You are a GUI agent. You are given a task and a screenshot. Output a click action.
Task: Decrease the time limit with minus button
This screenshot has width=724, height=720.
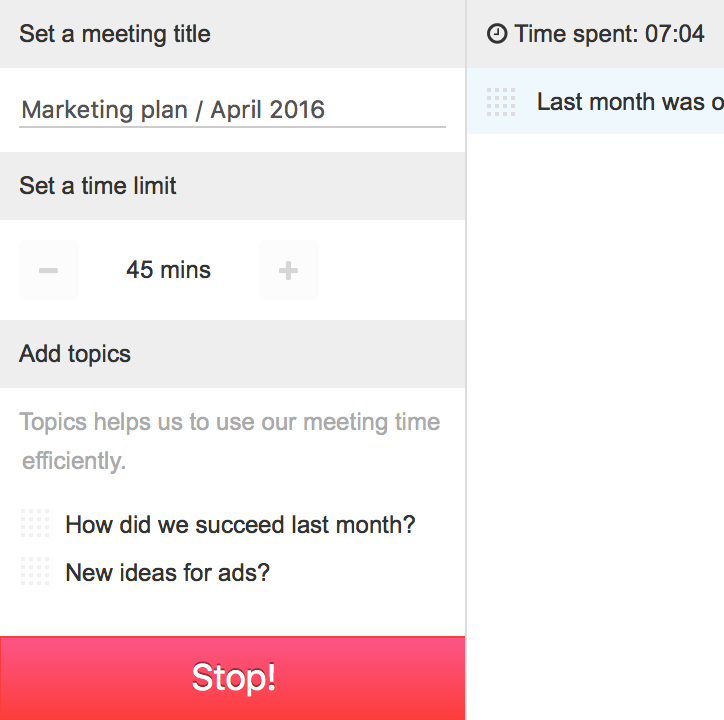pos(48,270)
